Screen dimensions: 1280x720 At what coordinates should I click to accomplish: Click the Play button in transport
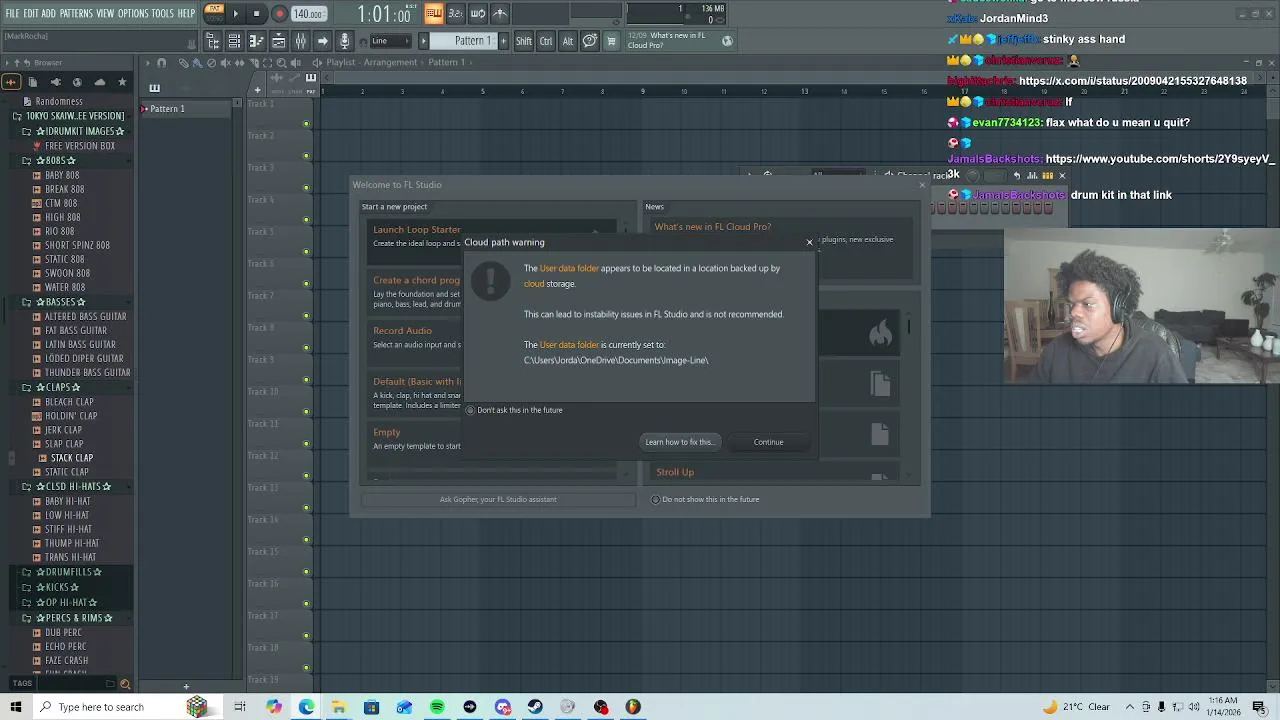point(236,14)
